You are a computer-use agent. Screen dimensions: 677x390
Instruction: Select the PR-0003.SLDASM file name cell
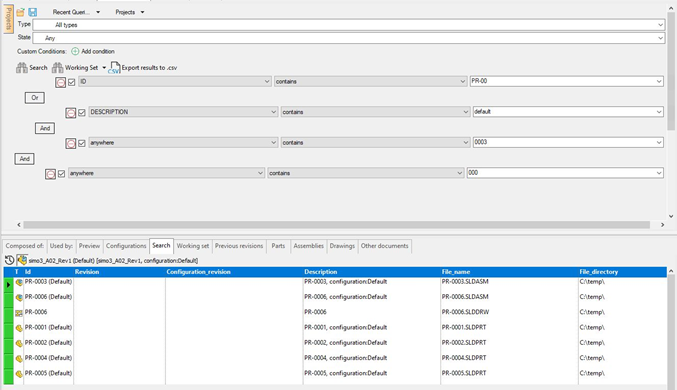tap(509, 282)
